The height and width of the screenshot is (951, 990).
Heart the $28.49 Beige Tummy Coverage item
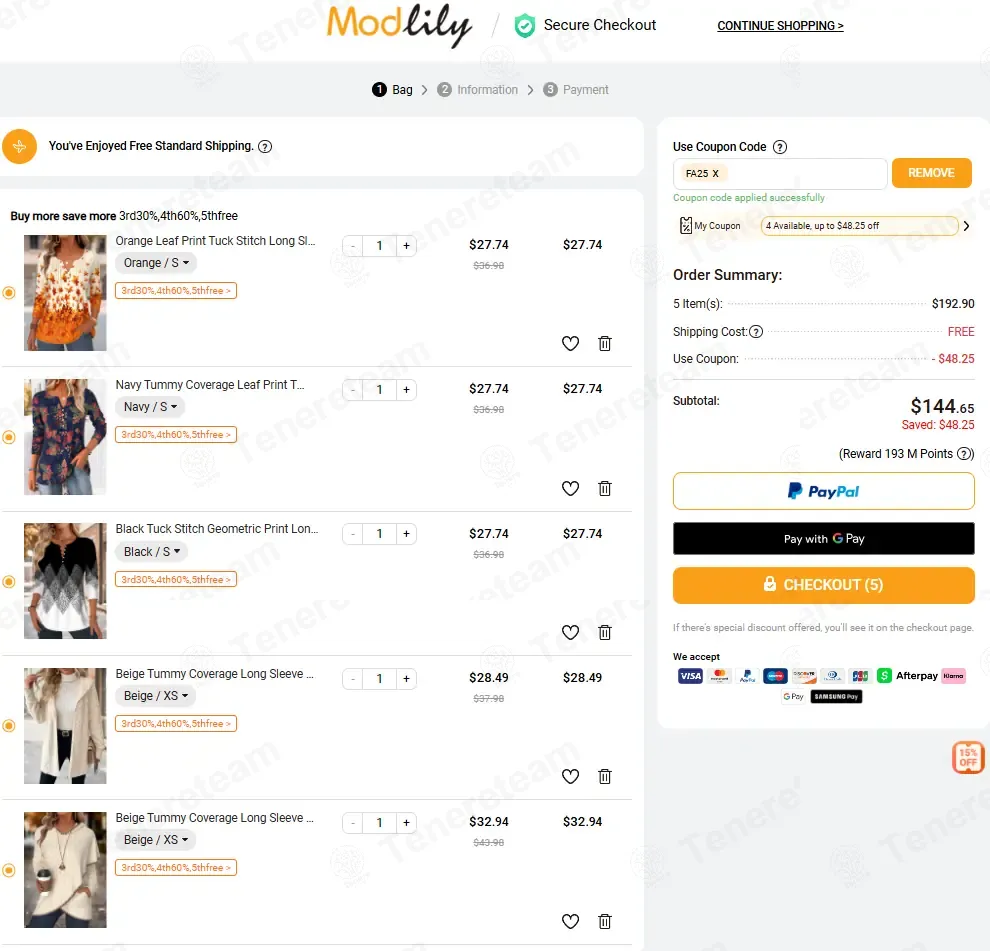570,776
